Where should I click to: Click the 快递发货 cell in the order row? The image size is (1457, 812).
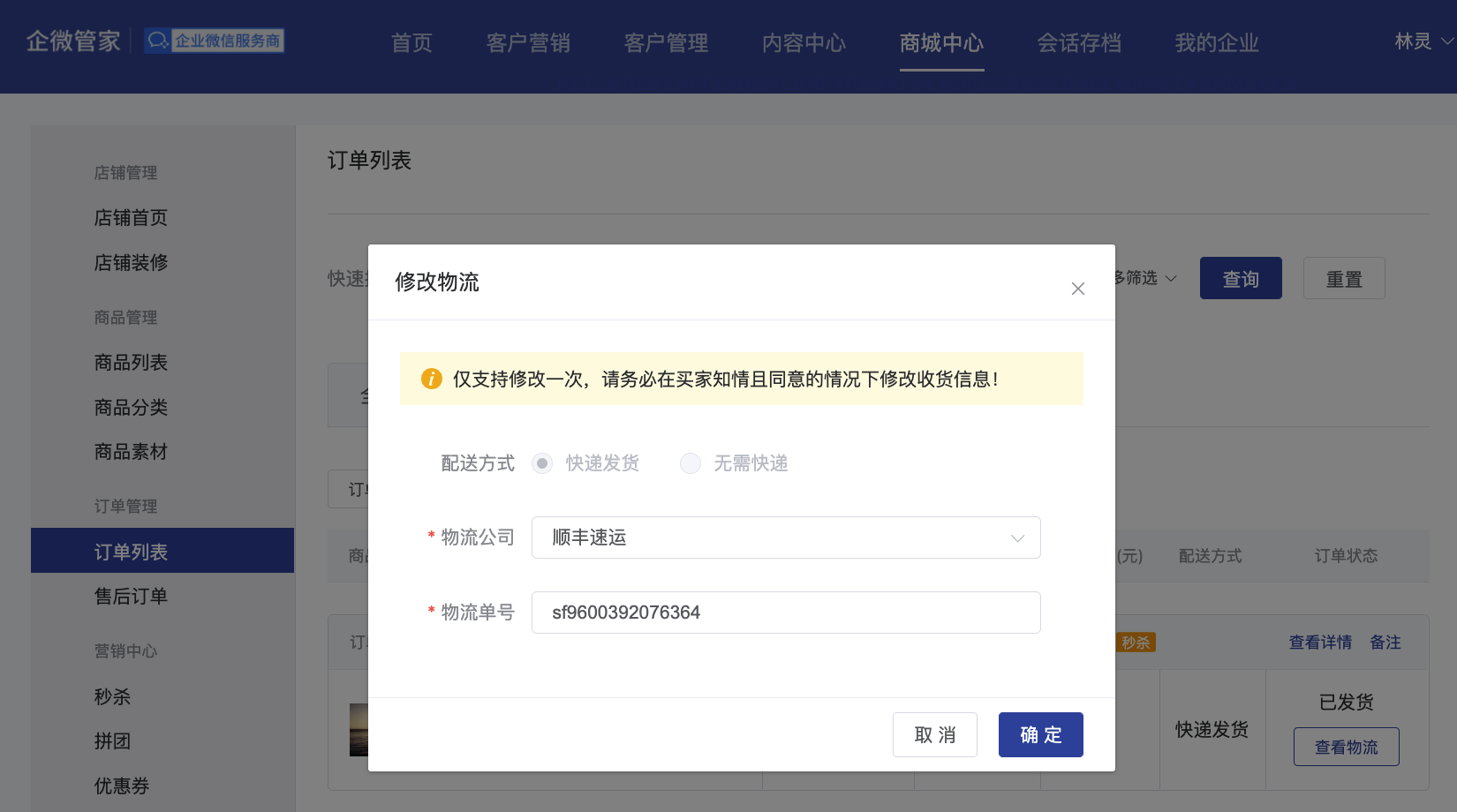[1212, 729]
